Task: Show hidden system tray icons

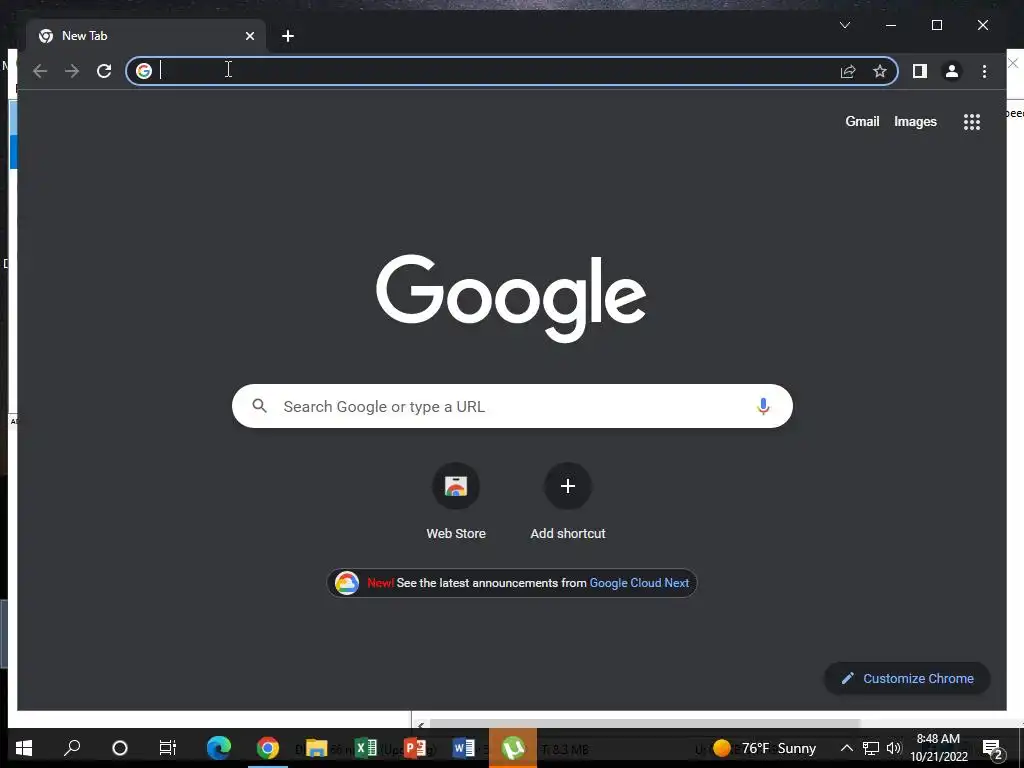Action: 846,748
